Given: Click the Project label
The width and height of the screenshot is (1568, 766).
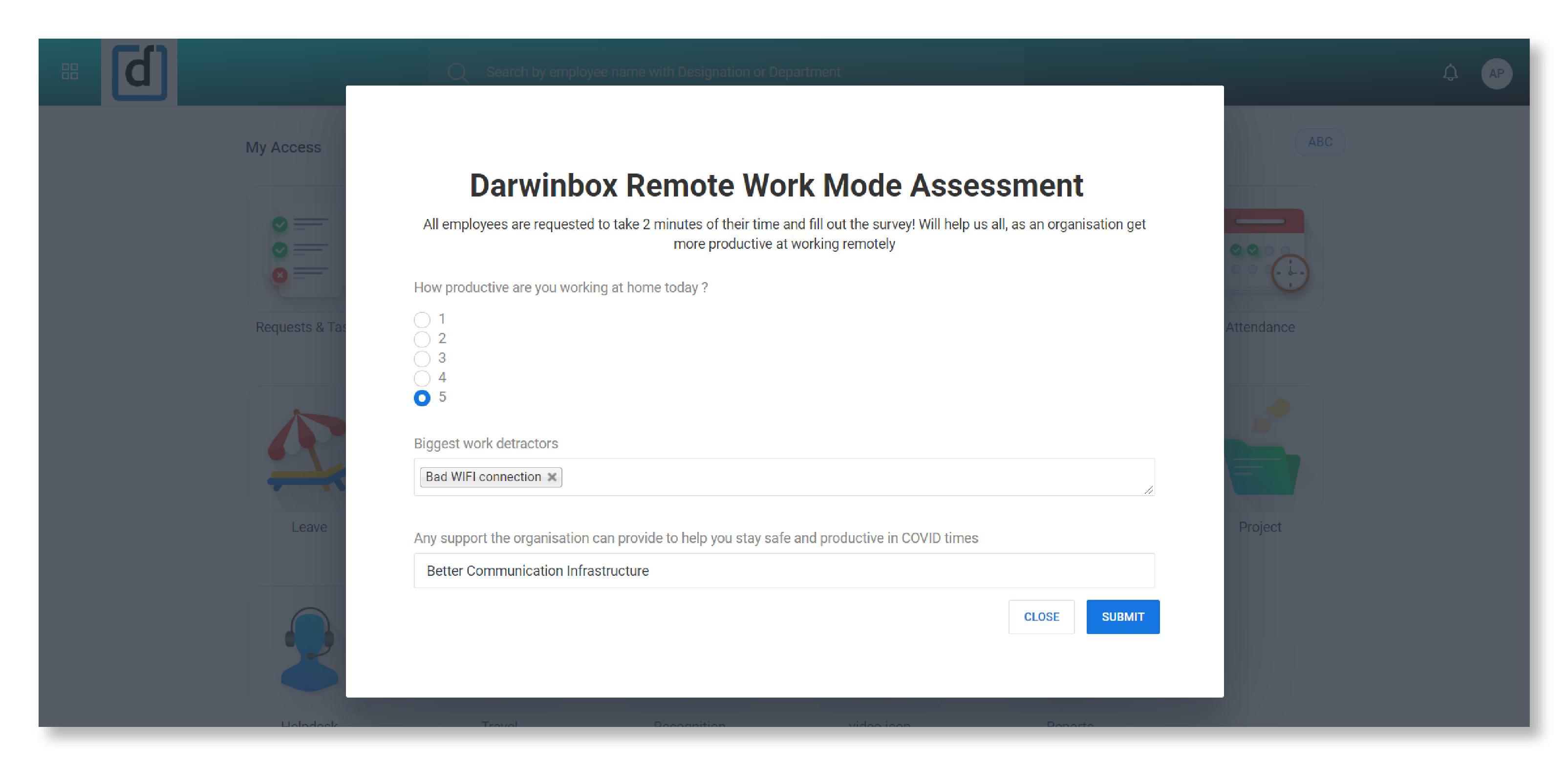Looking at the screenshot, I should click(x=1259, y=526).
